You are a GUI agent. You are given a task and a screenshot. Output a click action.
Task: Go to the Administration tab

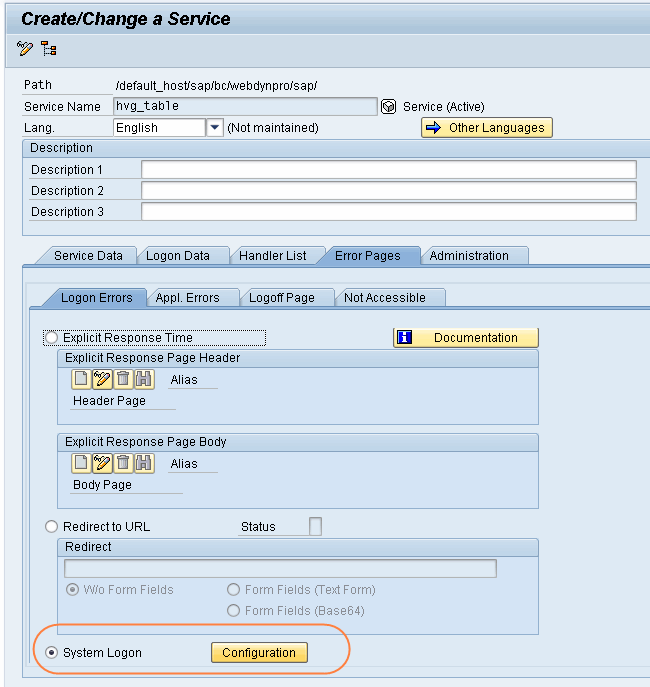(469, 256)
